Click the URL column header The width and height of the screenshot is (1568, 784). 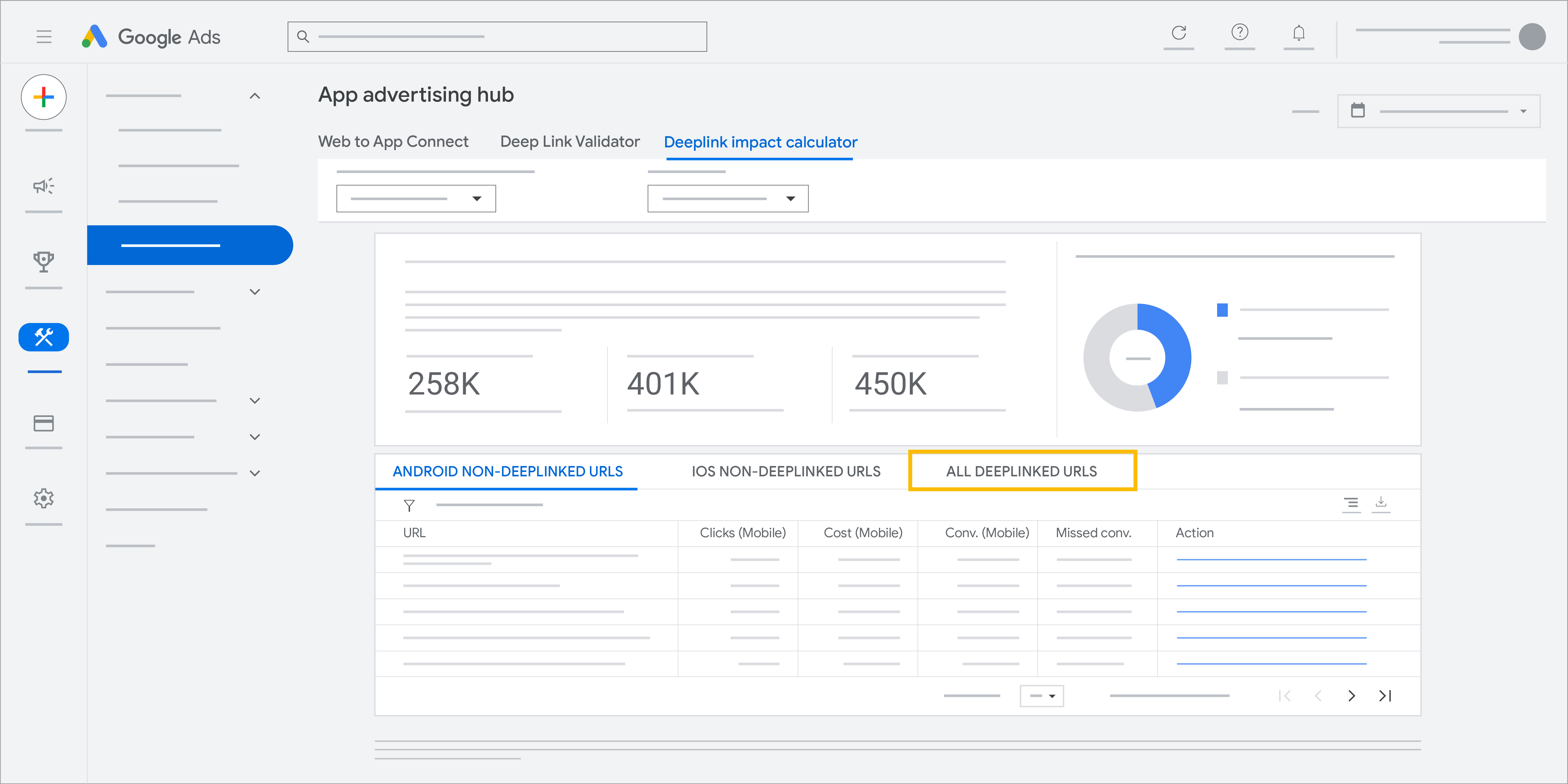coord(415,532)
